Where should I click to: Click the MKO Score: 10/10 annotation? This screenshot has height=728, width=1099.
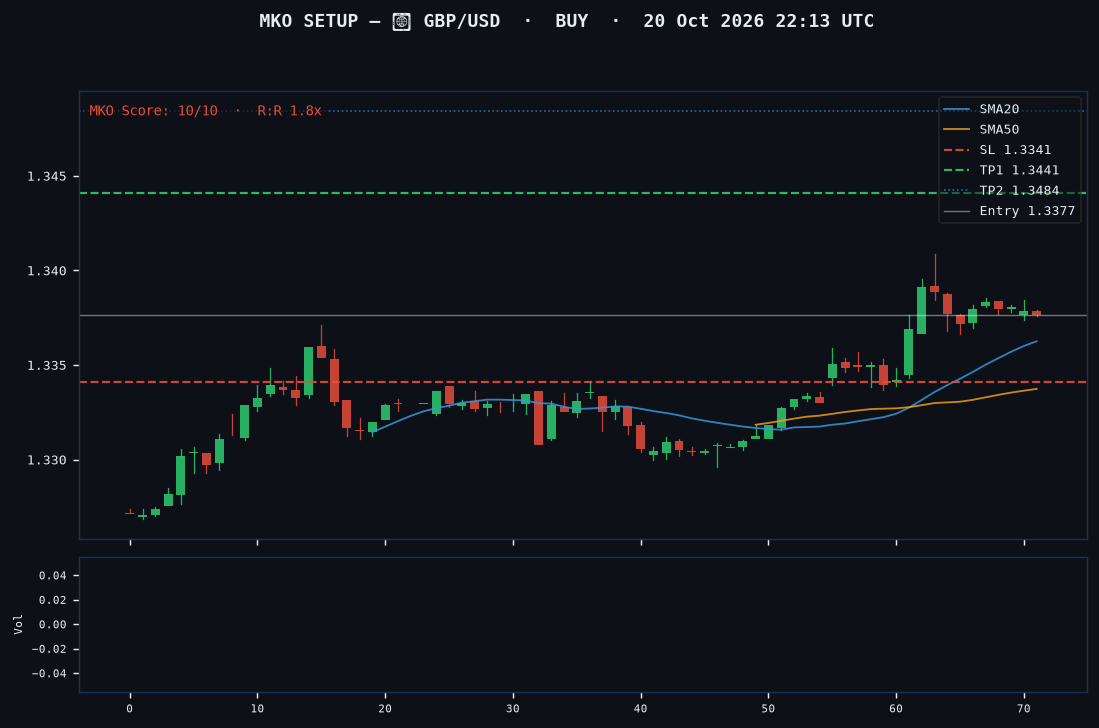(x=153, y=111)
